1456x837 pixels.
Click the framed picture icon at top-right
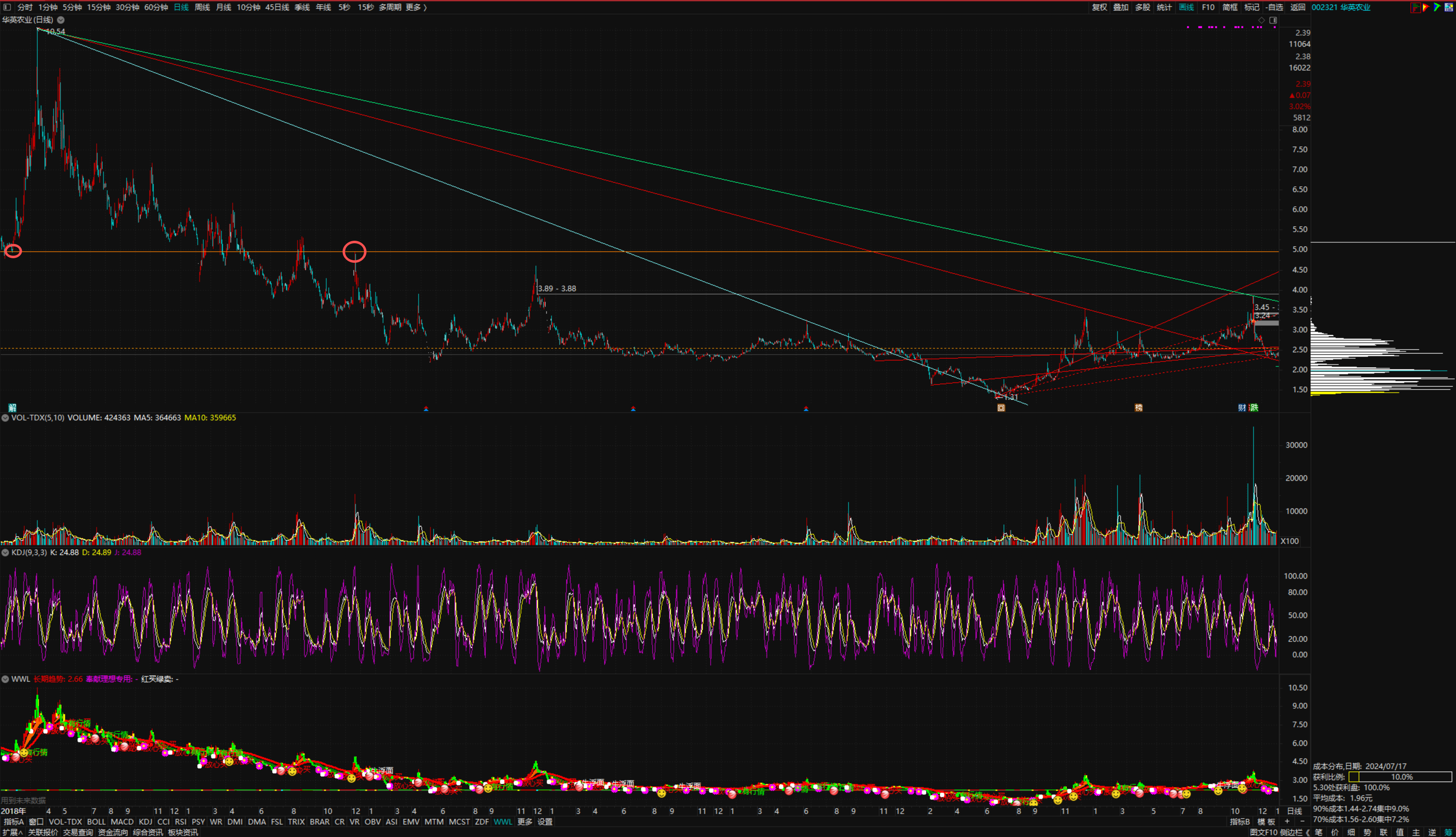point(1449,7)
